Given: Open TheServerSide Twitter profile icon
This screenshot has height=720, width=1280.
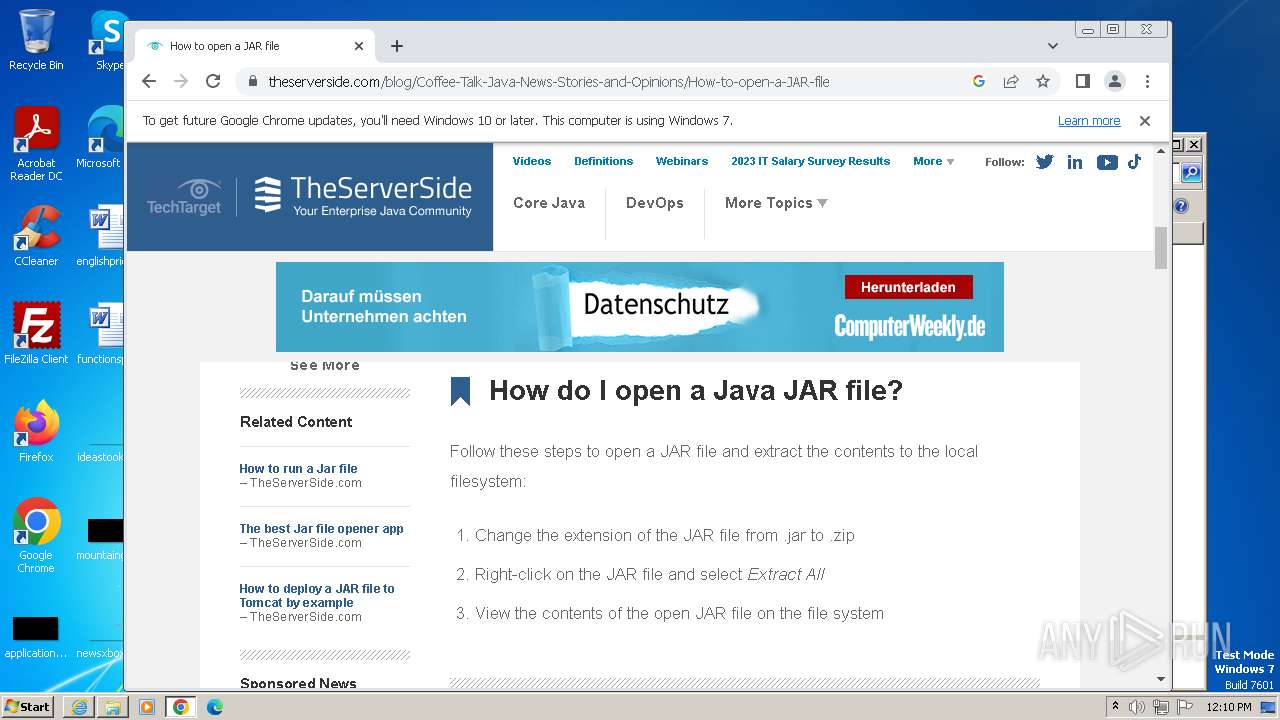Looking at the screenshot, I should coord(1045,161).
